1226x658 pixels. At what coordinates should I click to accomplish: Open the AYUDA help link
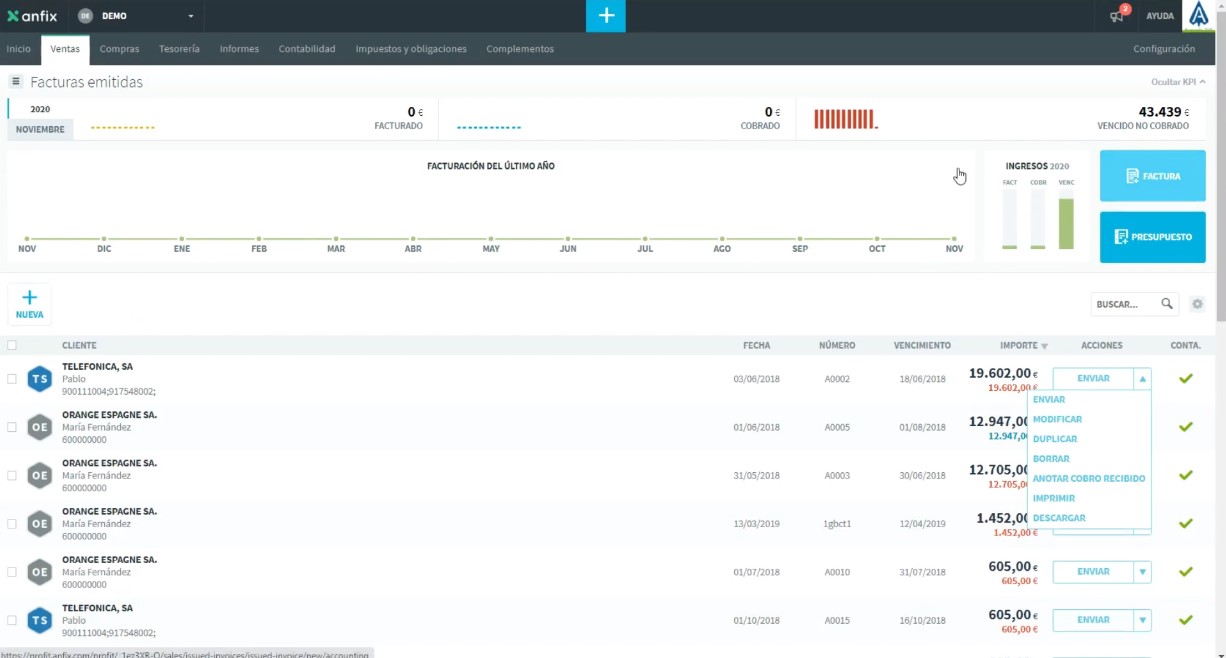coord(1160,16)
